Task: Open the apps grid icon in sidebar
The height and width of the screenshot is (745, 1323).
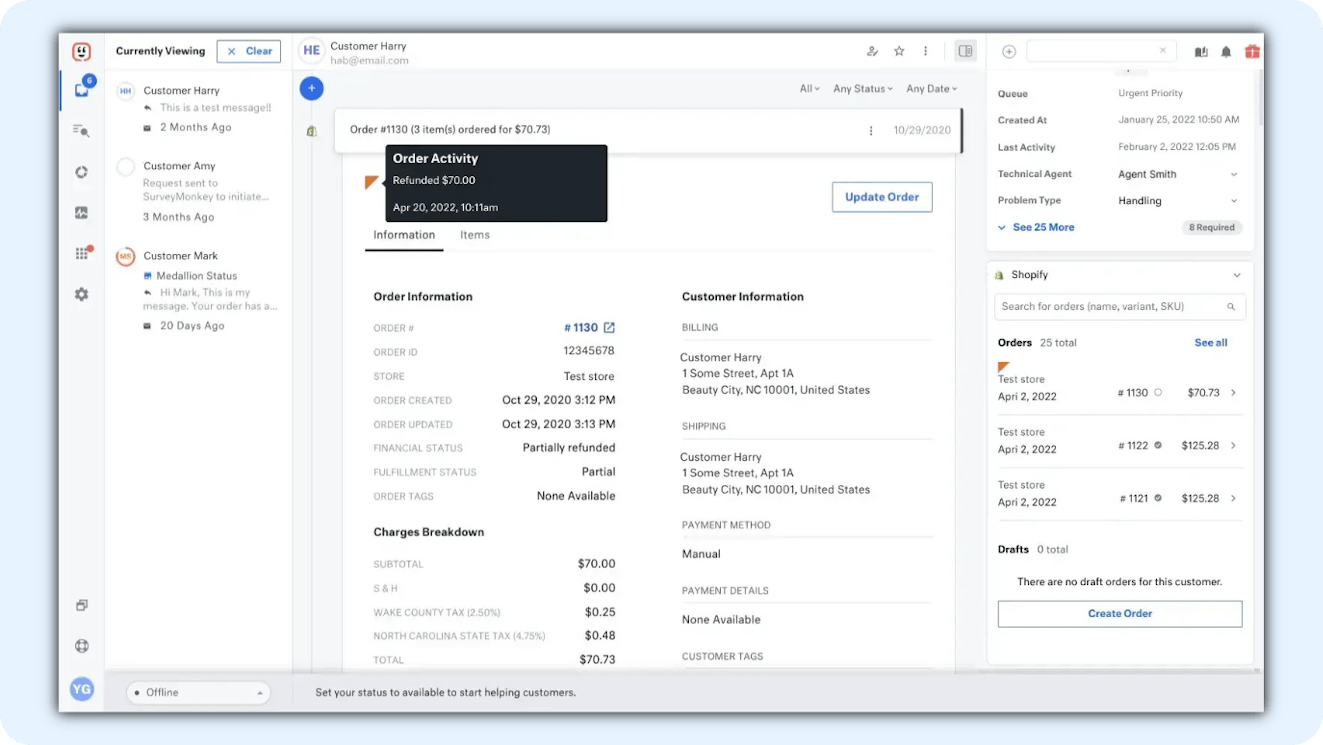Action: coord(82,253)
